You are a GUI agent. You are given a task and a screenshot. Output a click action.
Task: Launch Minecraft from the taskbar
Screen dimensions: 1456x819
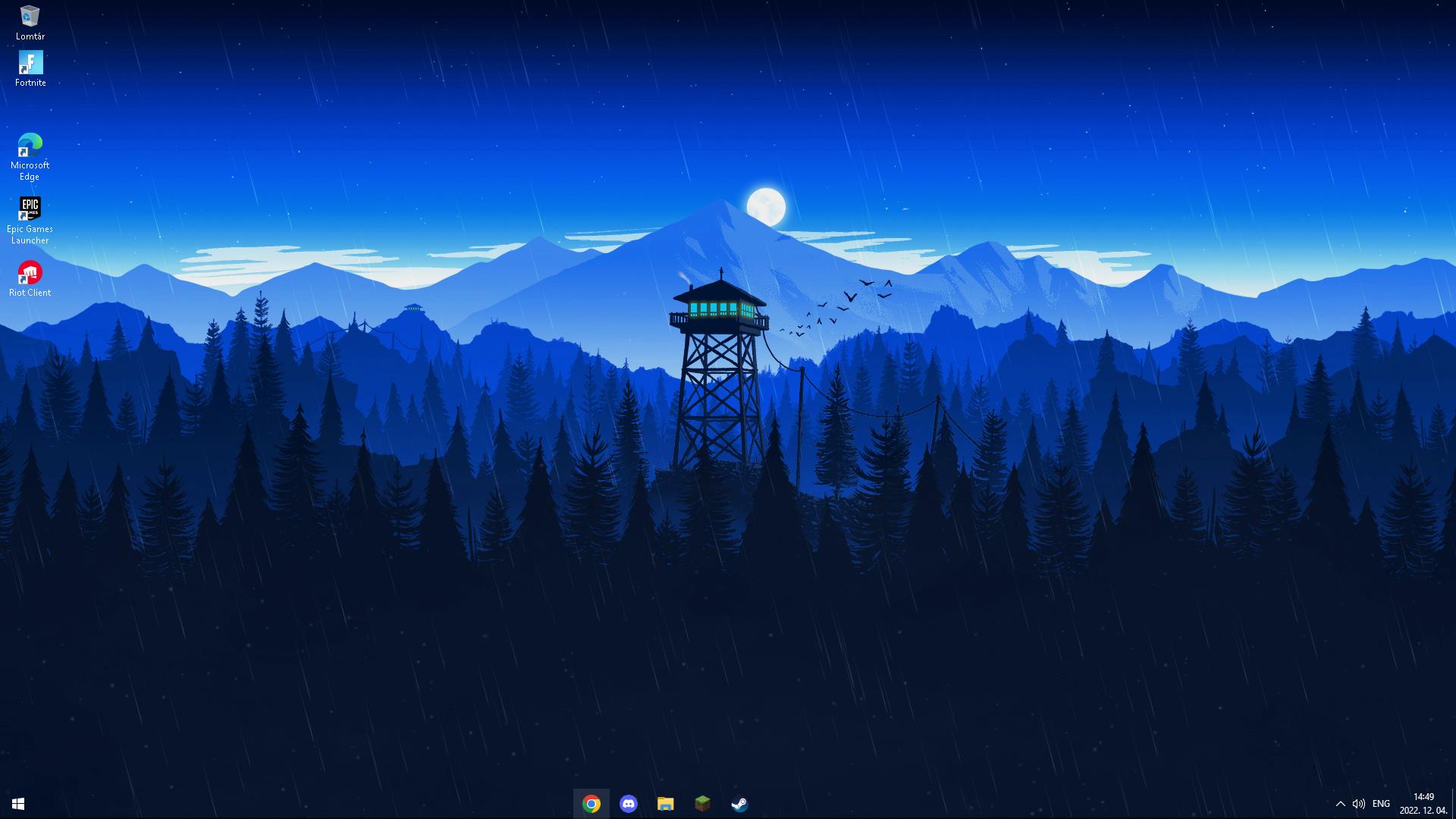[x=702, y=804]
